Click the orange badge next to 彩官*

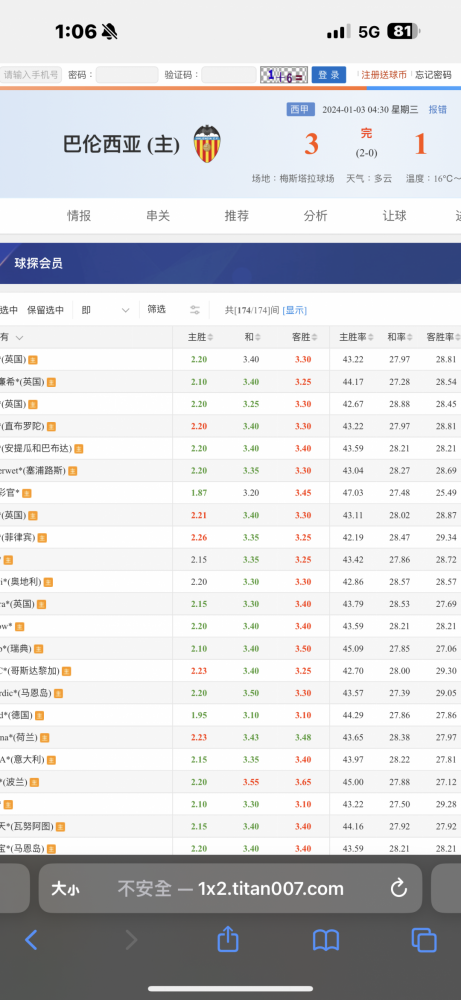point(27,493)
